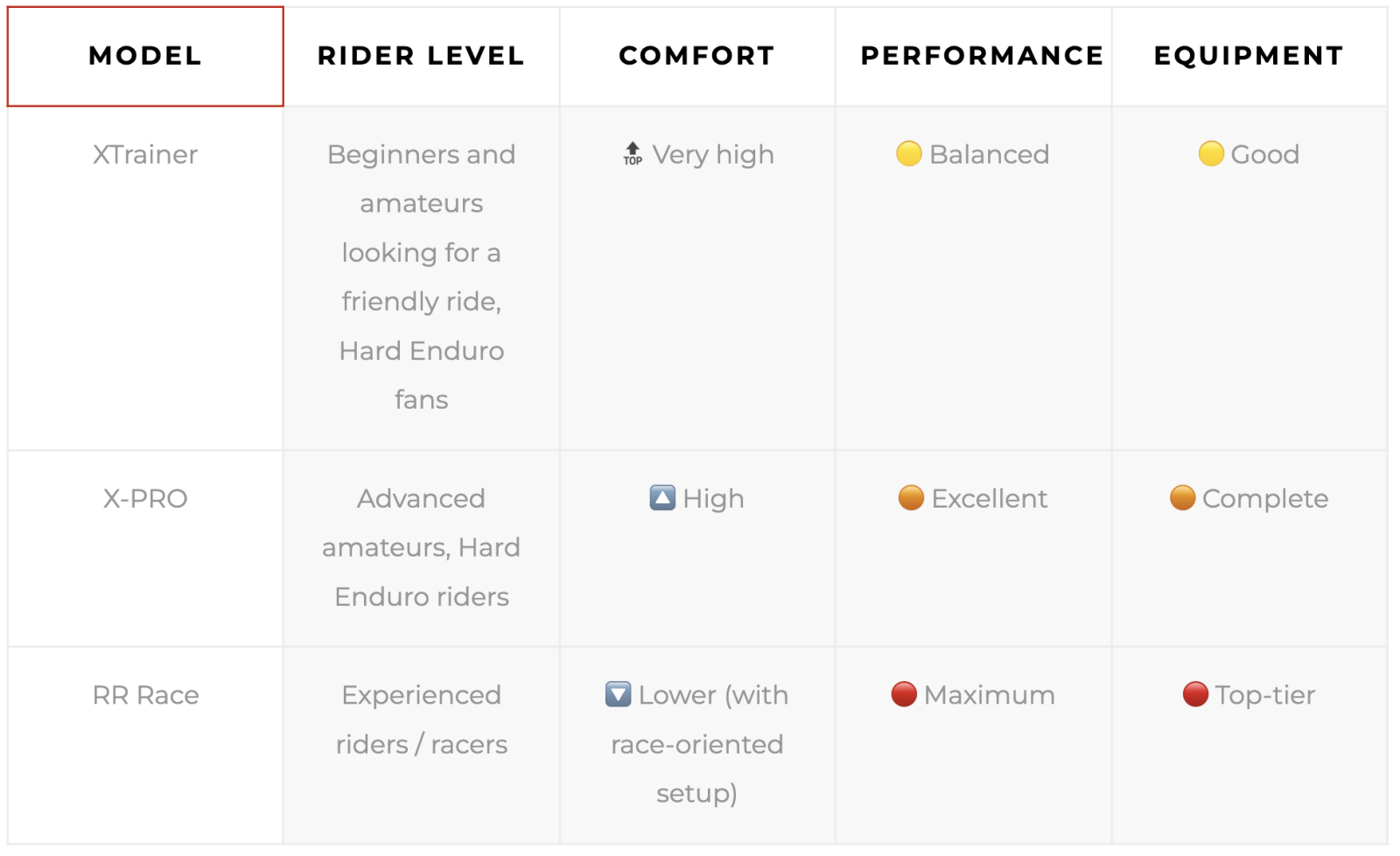Click the blue down-triangle icon beside Lower
The height and width of the screenshot is (856, 1400).
pos(618,695)
